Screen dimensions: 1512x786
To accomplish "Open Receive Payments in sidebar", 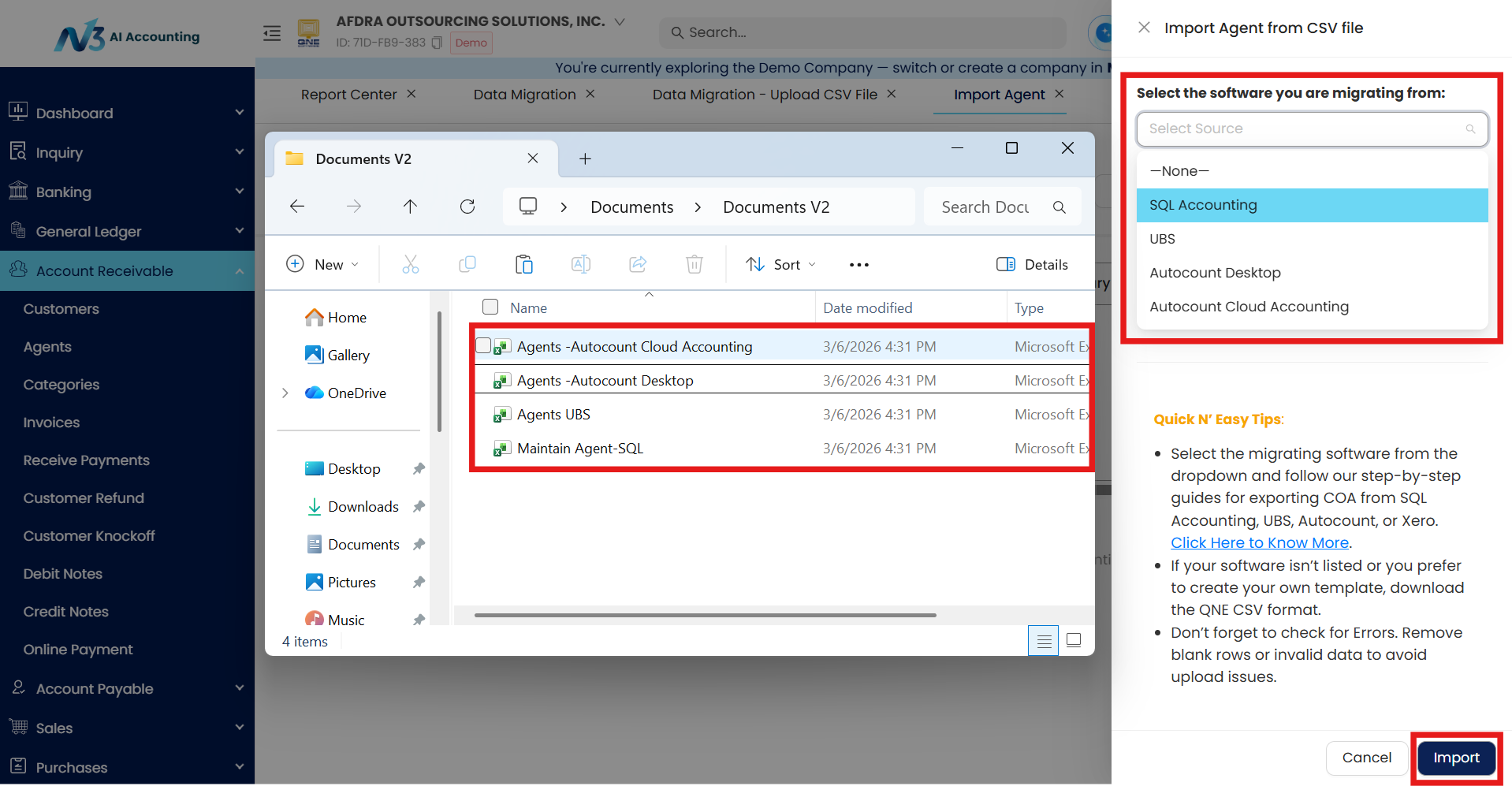I will [87, 460].
